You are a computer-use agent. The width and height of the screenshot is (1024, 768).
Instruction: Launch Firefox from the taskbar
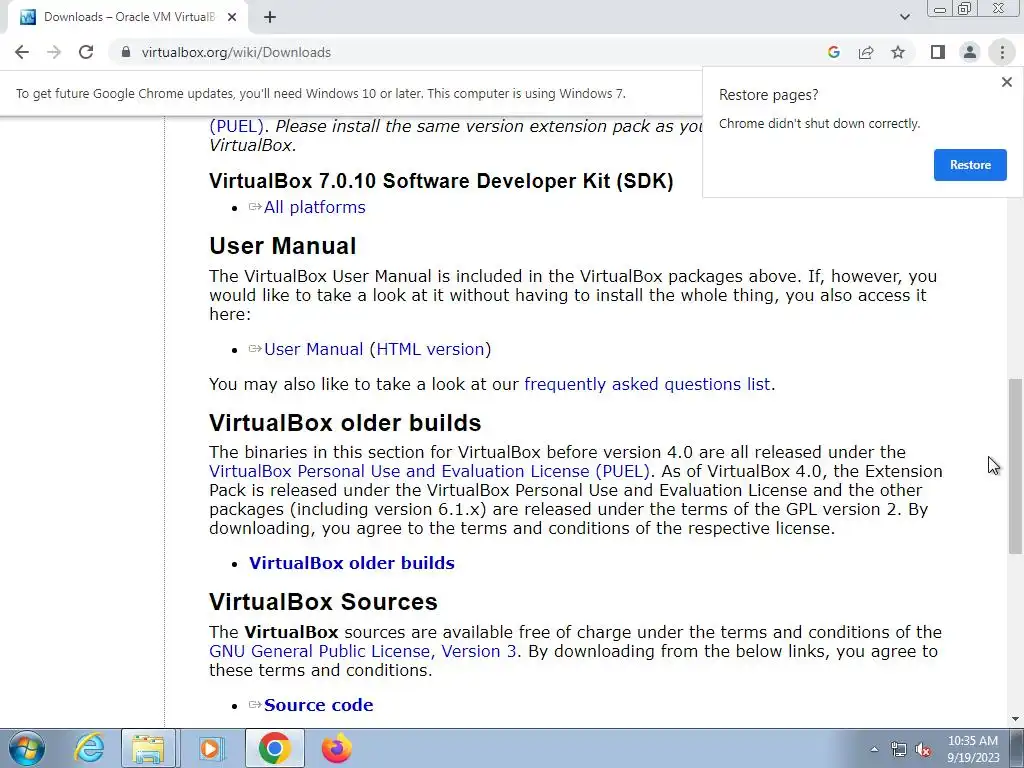[x=337, y=748]
